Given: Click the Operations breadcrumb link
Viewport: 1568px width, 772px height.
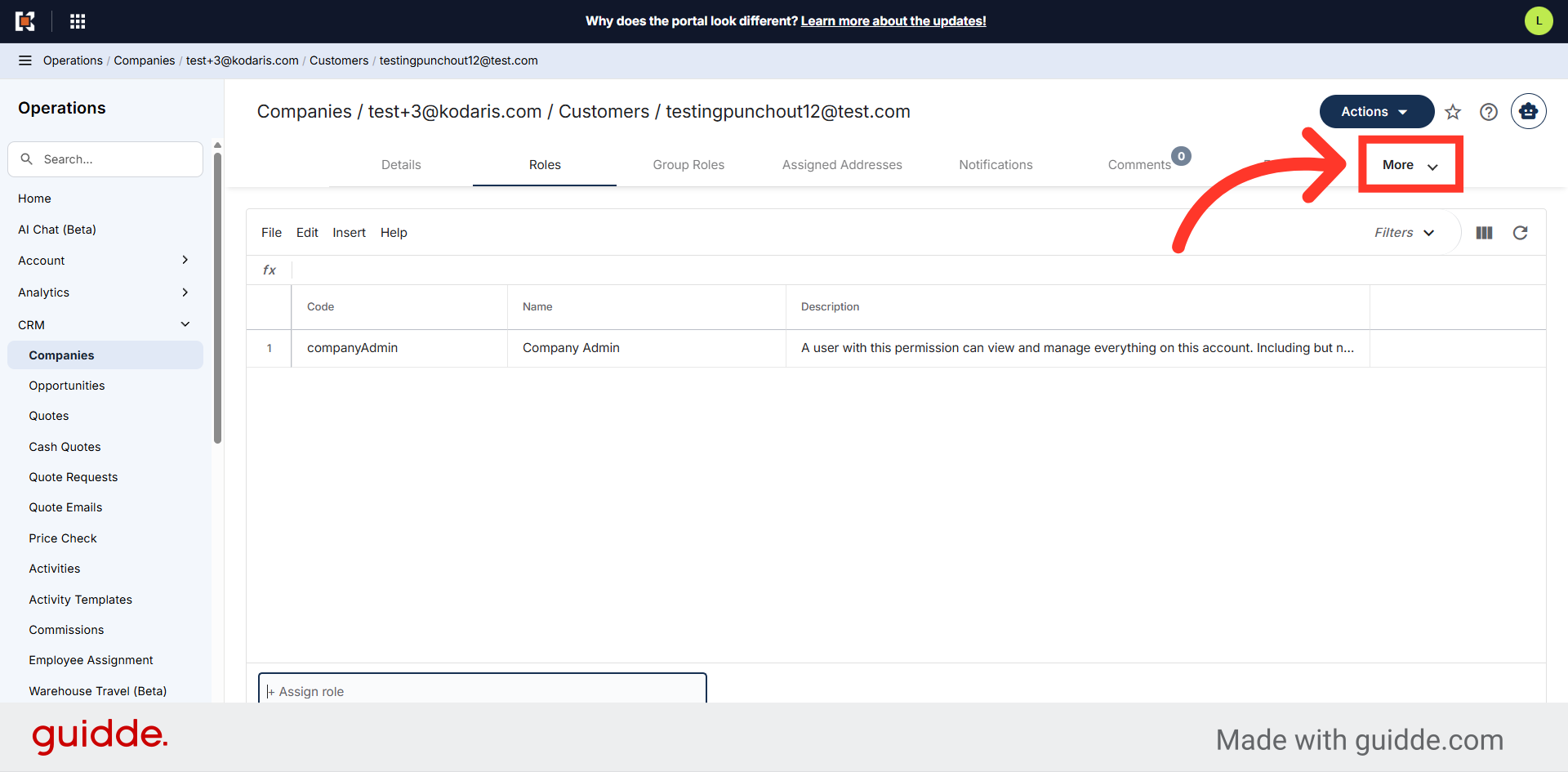Looking at the screenshot, I should pos(73,60).
